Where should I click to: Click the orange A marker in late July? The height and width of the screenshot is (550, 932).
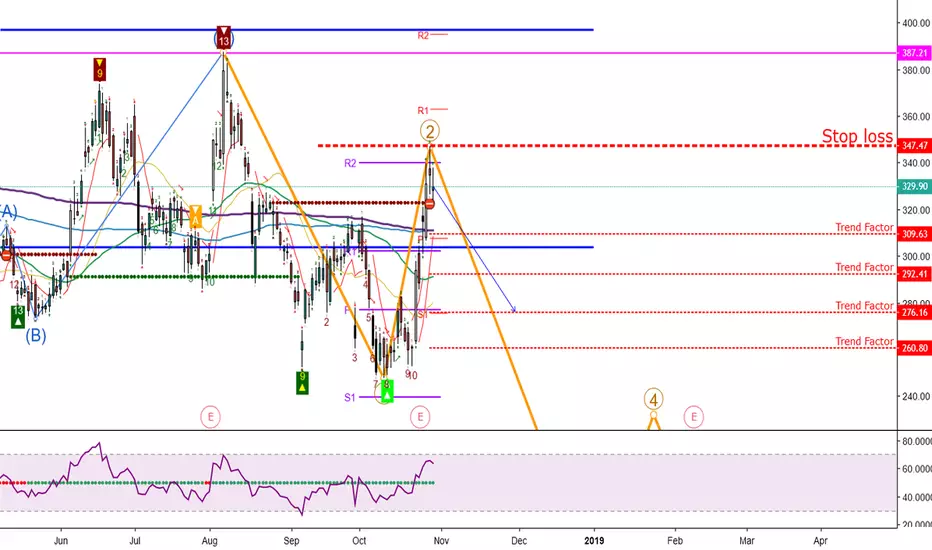click(x=195, y=216)
